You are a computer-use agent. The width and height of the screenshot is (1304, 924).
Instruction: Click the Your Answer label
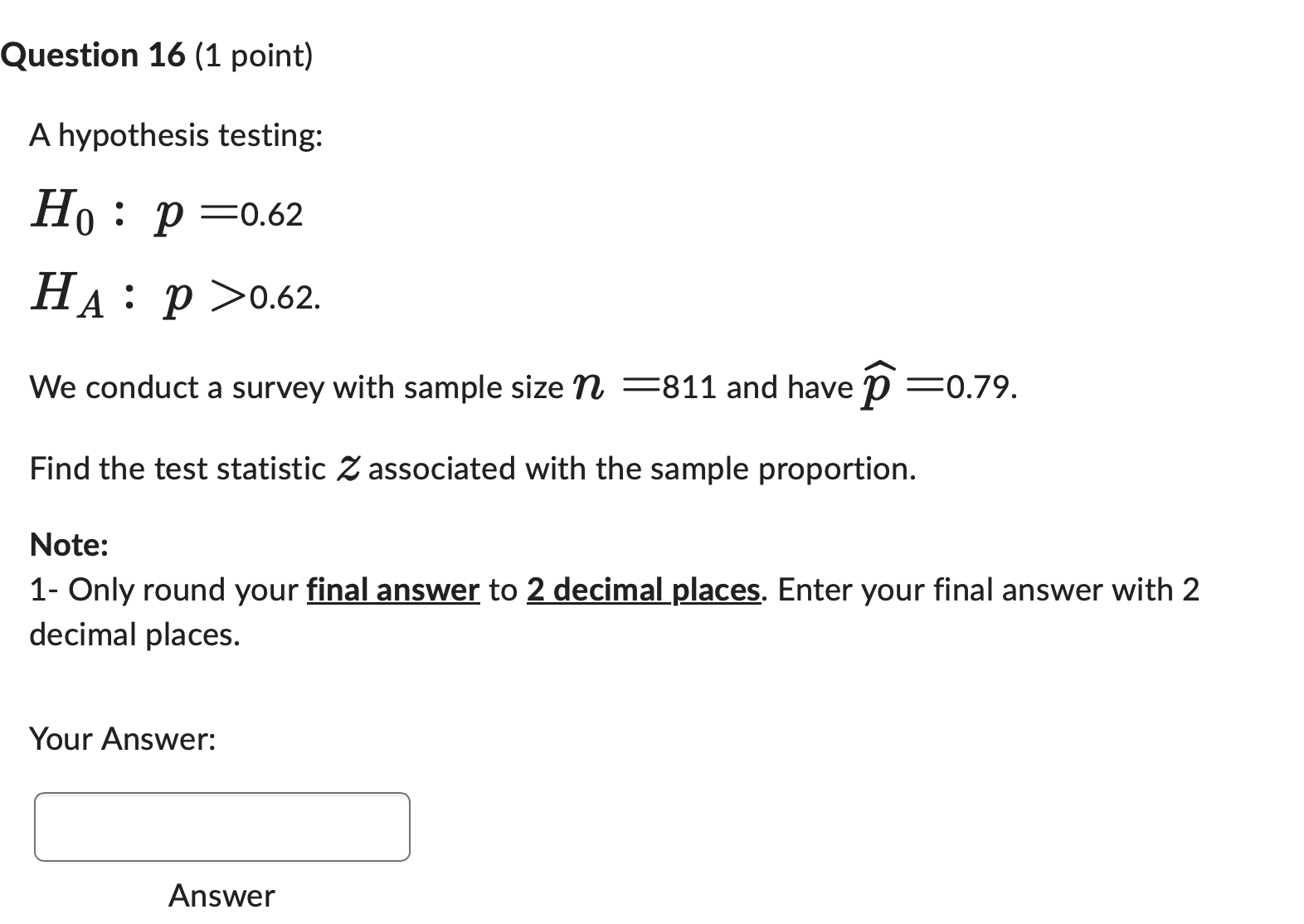click(x=122, y=738)
